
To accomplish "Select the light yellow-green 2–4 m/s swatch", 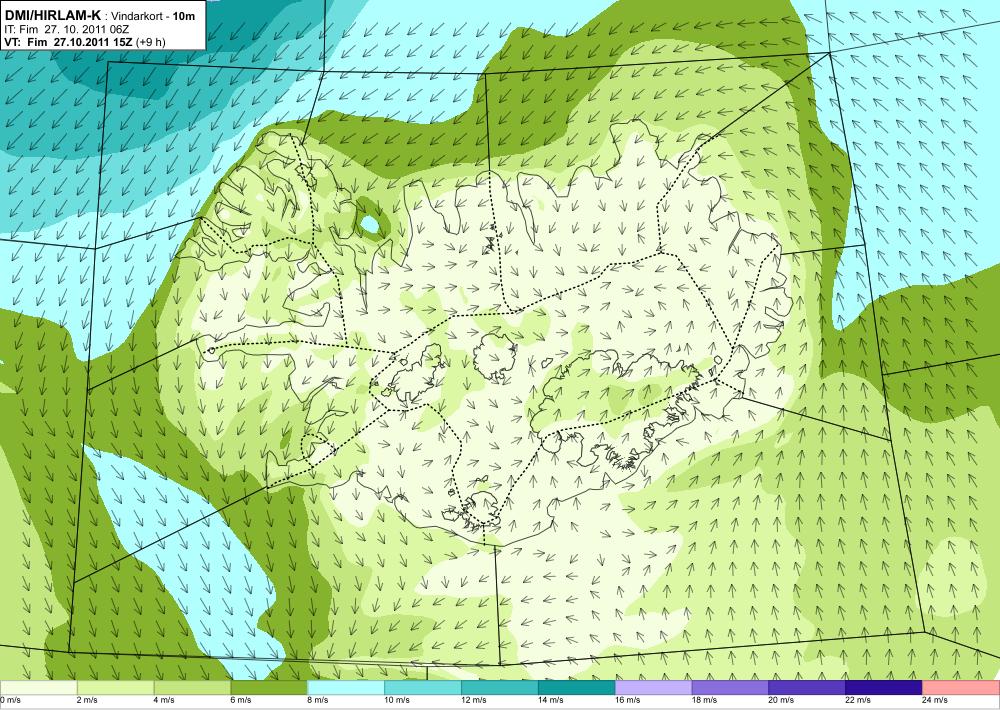I will click(115, 688).
